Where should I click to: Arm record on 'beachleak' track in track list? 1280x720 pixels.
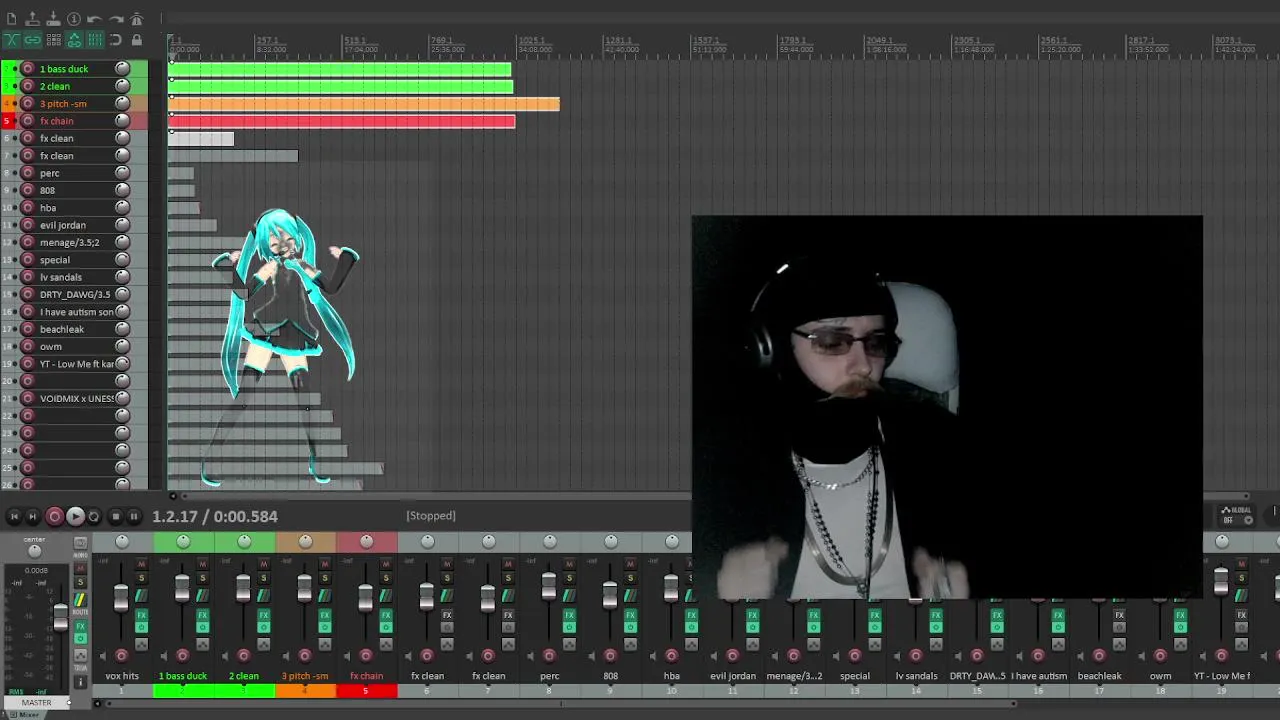(28, 329)
